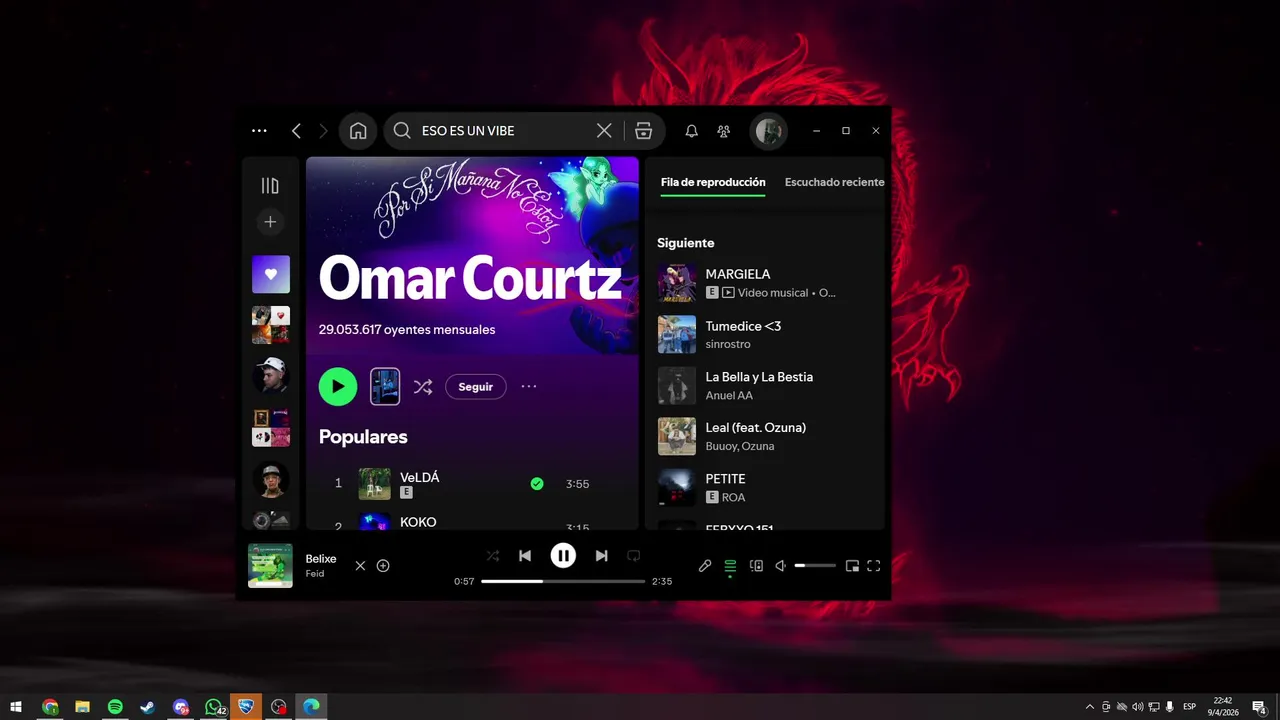
Task: Show hidden system tray icons
Action: click(1090, 707)
